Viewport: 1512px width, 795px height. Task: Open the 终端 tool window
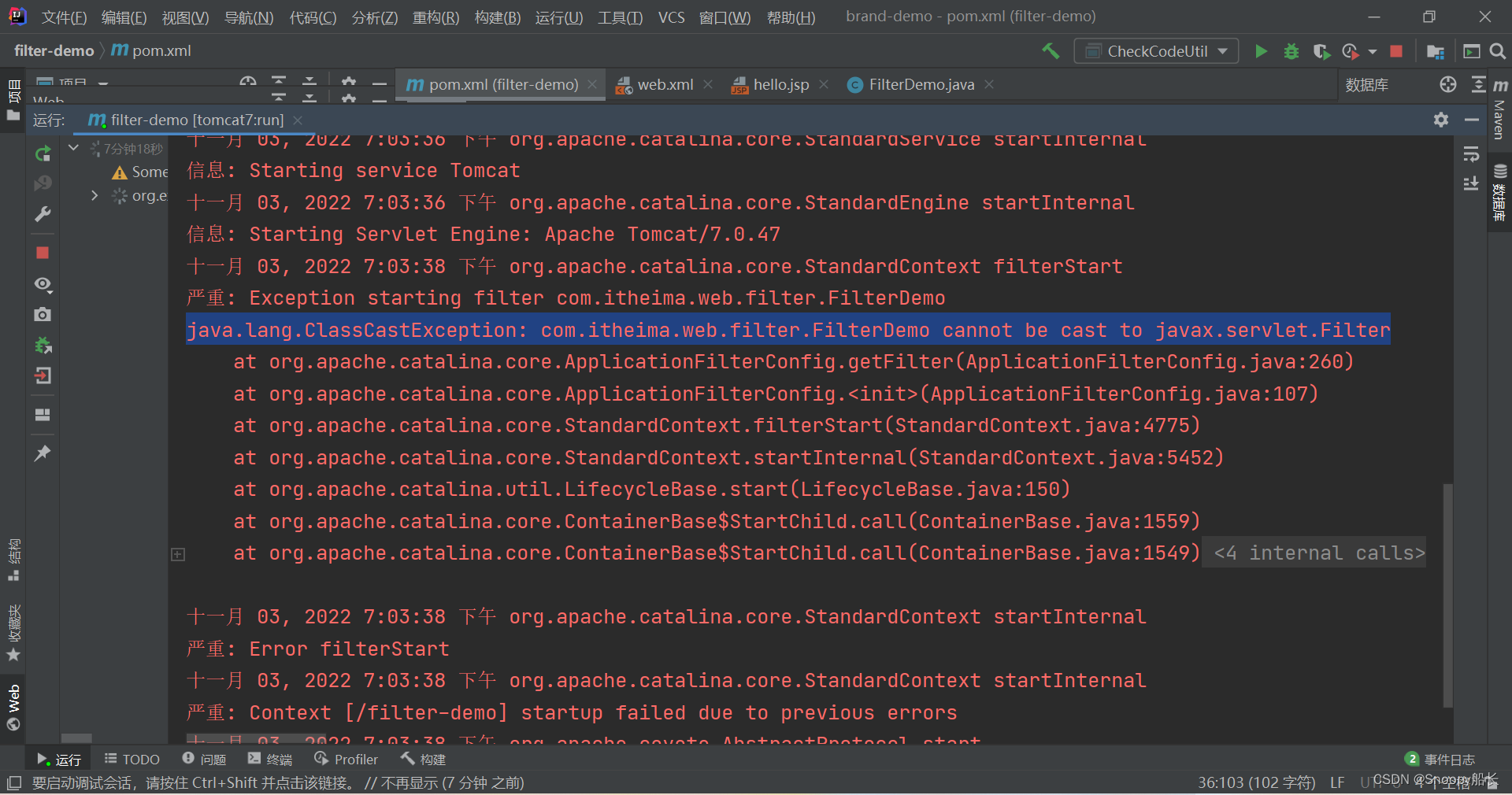270,759
